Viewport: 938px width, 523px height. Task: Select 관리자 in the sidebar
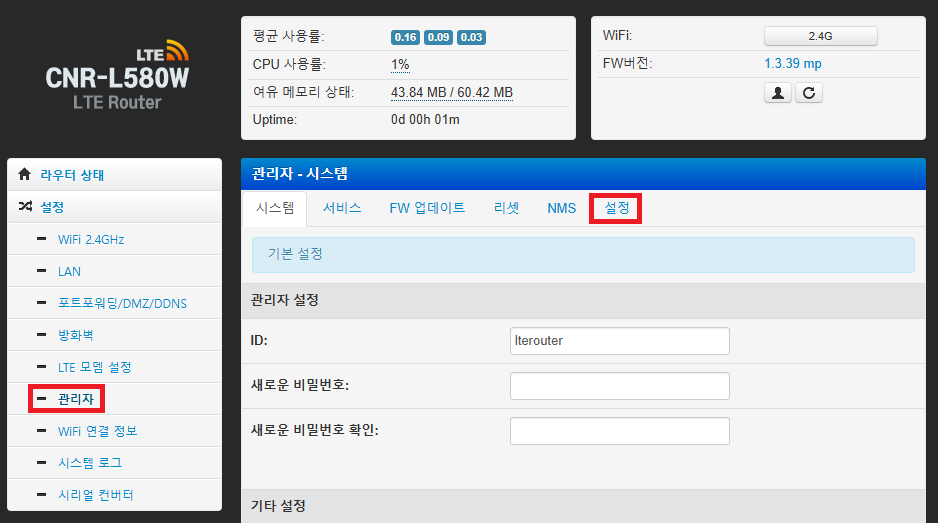click(75, 399)
